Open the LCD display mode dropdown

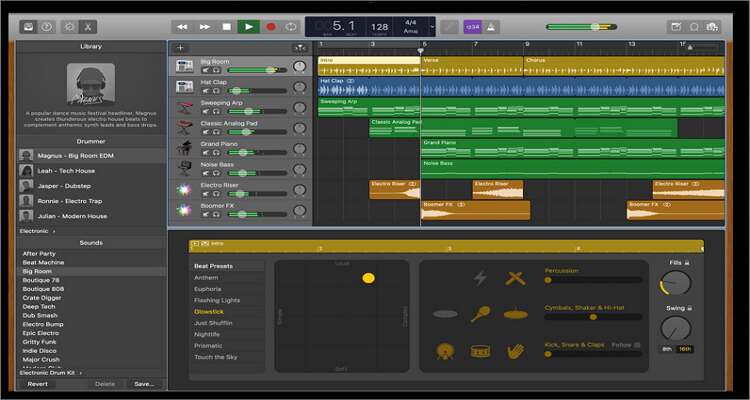tap(432, 27)
